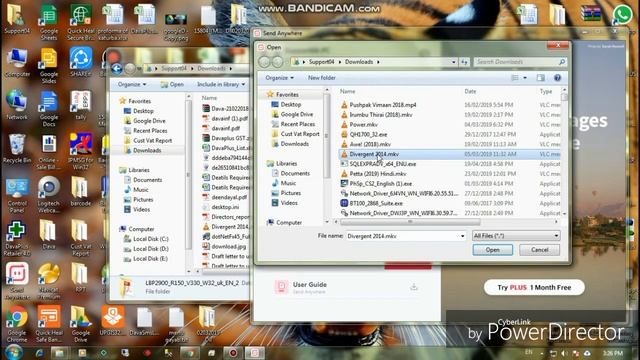
Task: Open the Recycle Bin desktop icon
Action: tap(17, 149)
